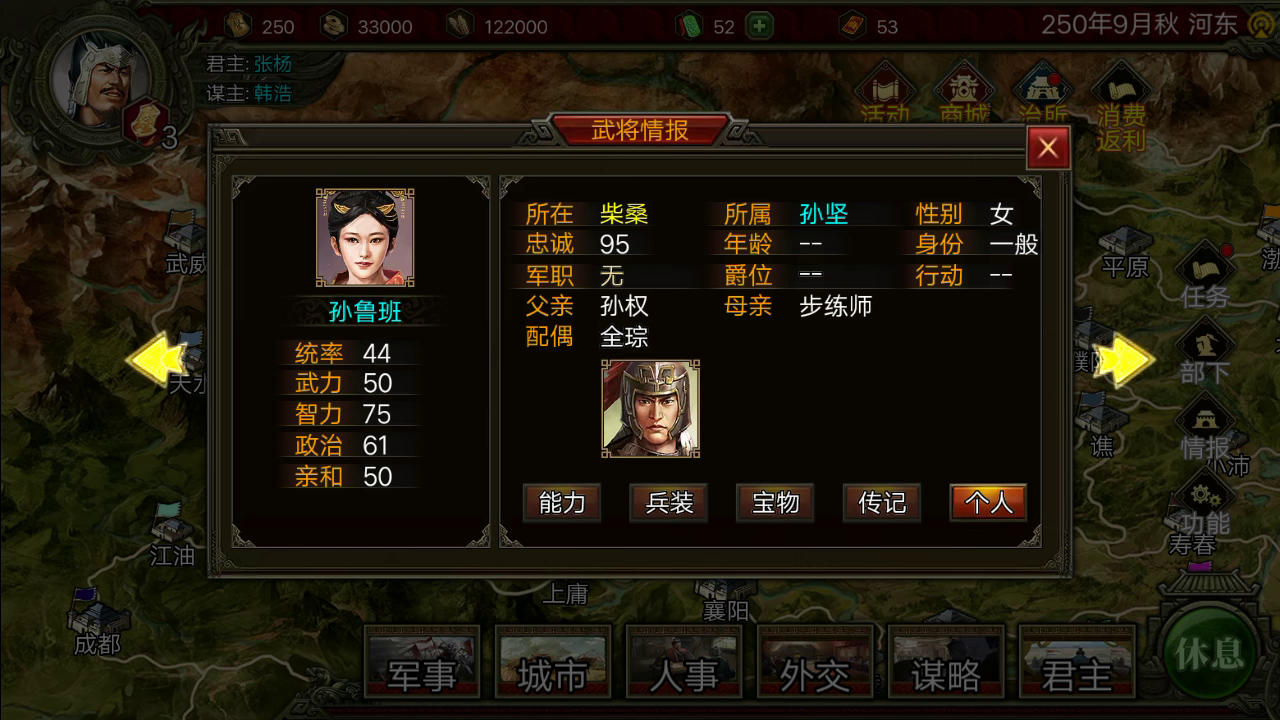This screenshot has height=720, width=1280.
Task: Switch to the 传记 tab
Action: pos(882,503)
